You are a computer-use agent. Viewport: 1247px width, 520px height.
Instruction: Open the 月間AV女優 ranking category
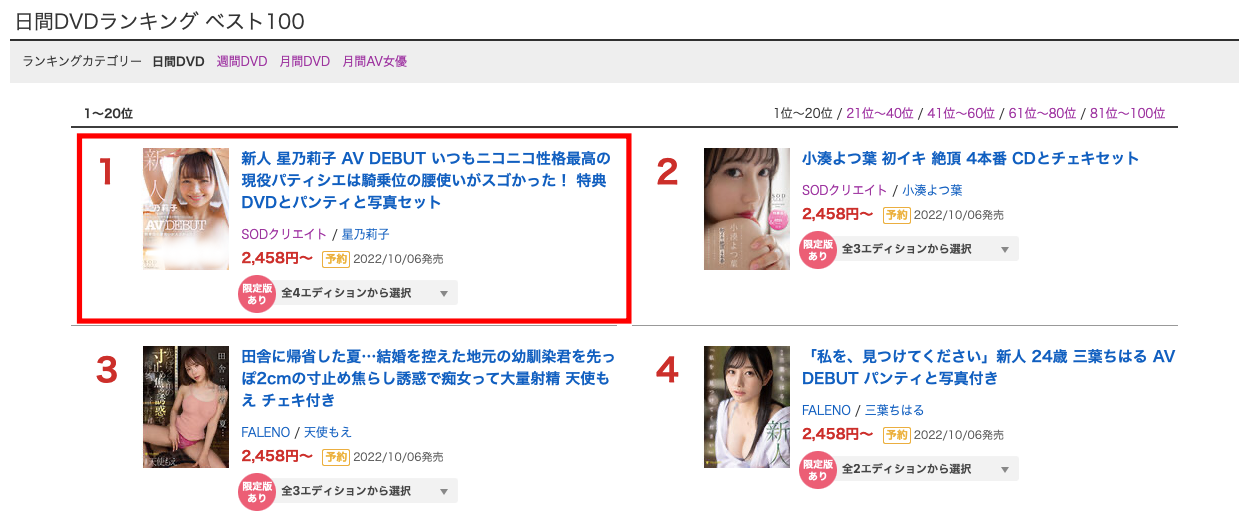(375, 61)
